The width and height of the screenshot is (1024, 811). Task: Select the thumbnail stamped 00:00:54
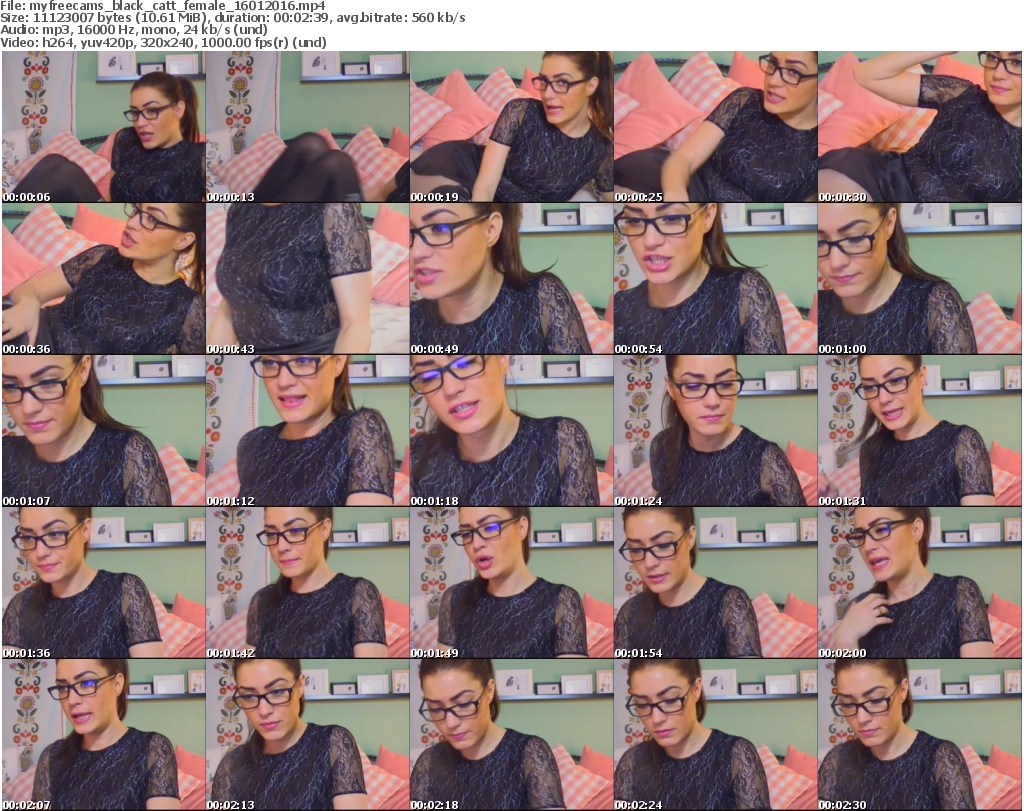coord(715,279)
